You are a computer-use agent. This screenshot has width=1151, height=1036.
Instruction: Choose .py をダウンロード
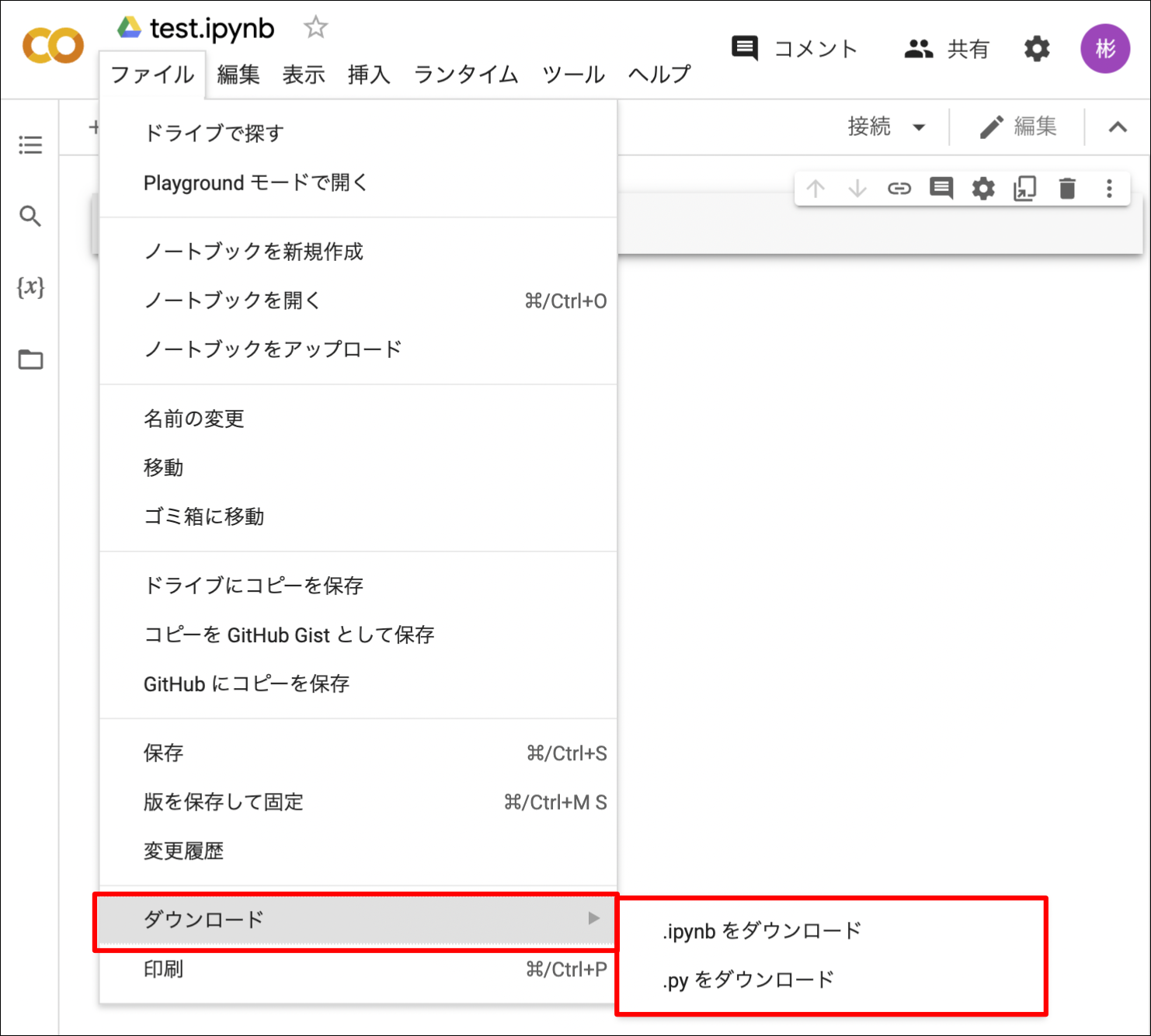[831, 979]
